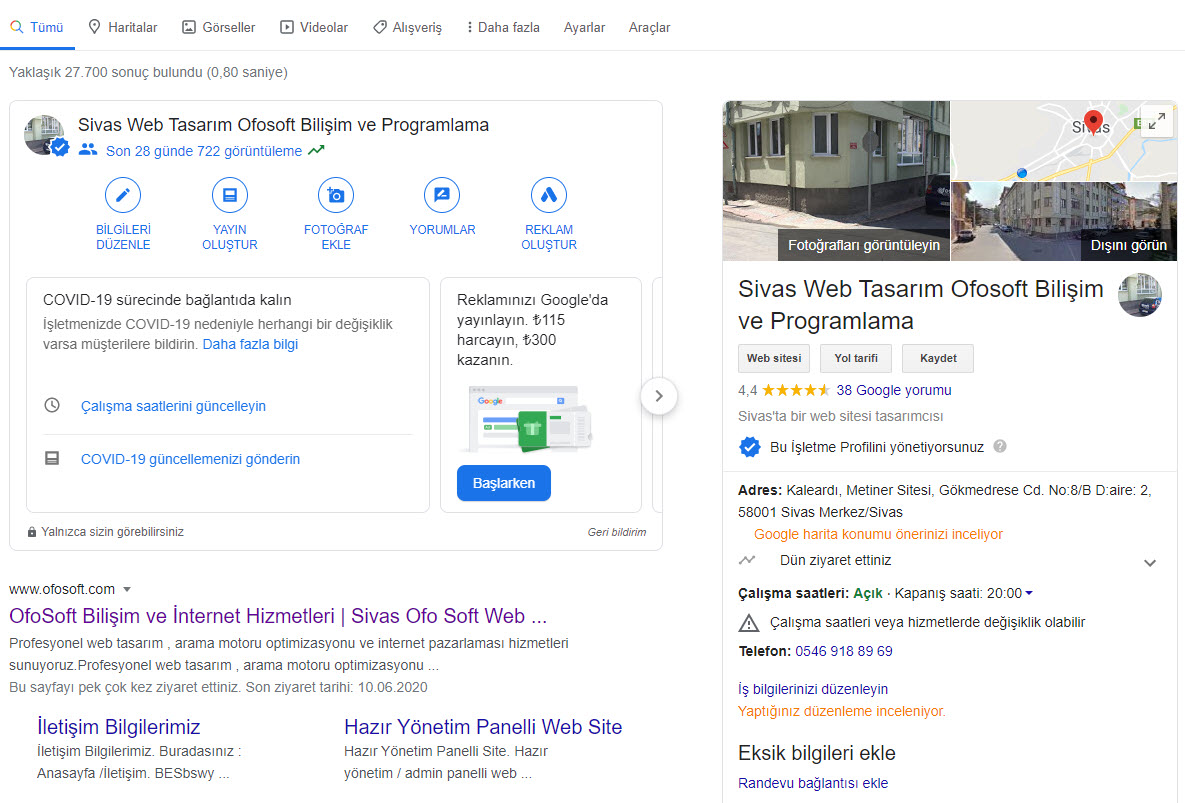Open Yorumlar reviews icon
This screenshot has width=1185, height=803.
pos(442,195)
